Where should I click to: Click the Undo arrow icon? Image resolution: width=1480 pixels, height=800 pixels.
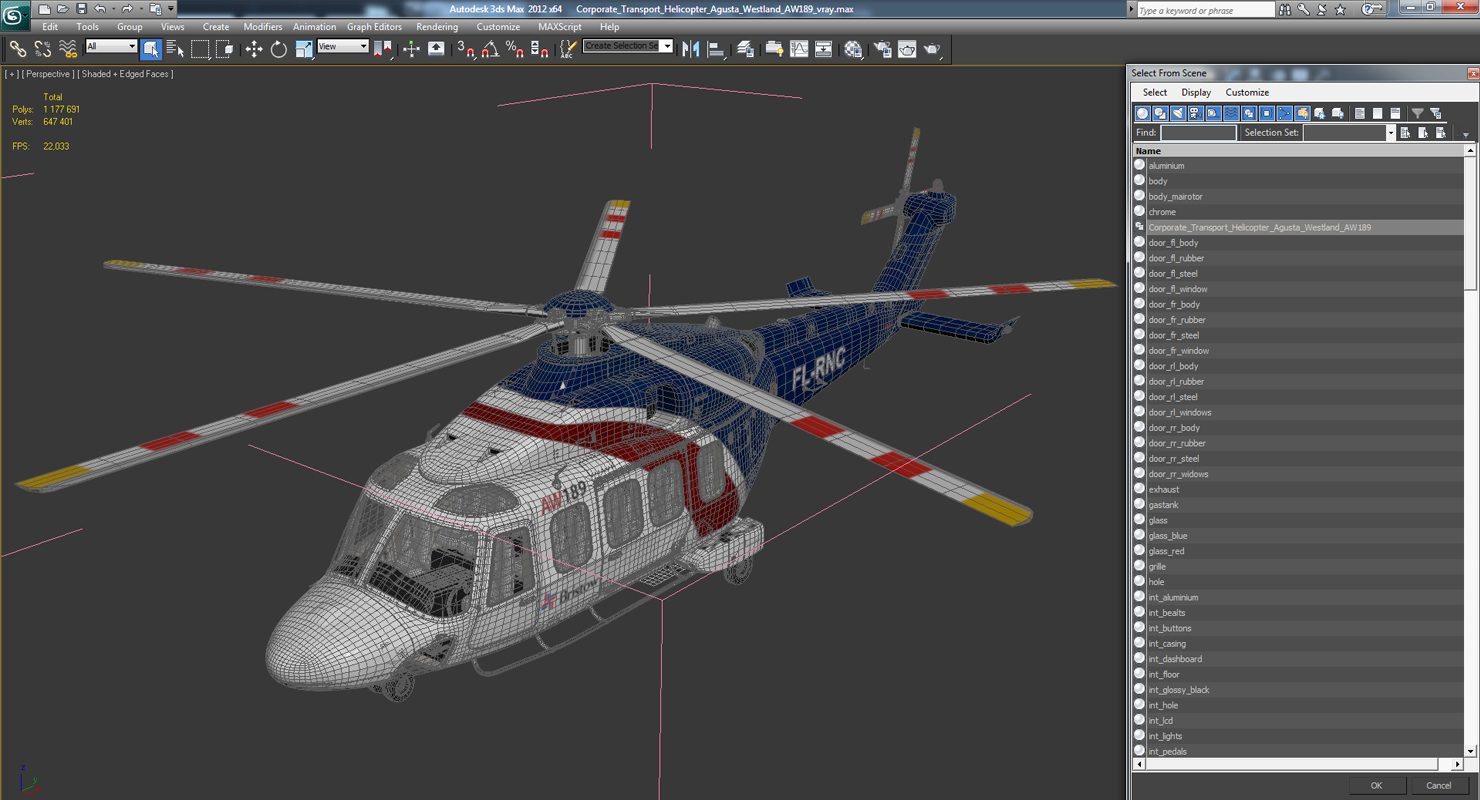[x=100, y=9]
